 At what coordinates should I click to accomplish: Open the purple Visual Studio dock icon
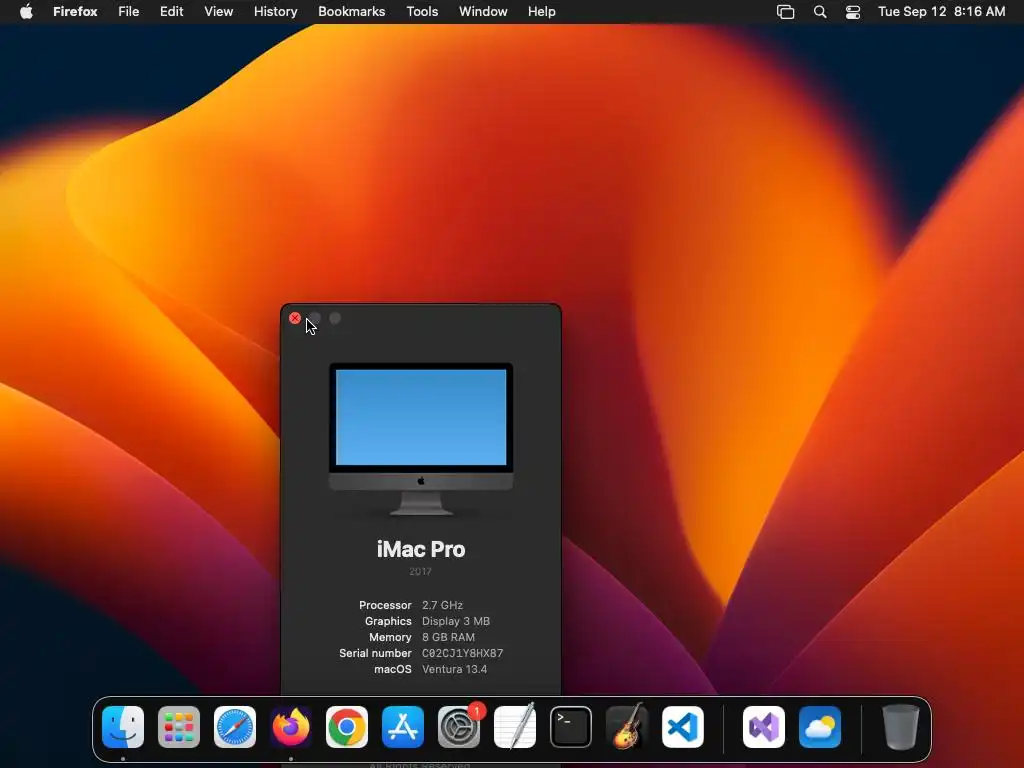[764, 727]
